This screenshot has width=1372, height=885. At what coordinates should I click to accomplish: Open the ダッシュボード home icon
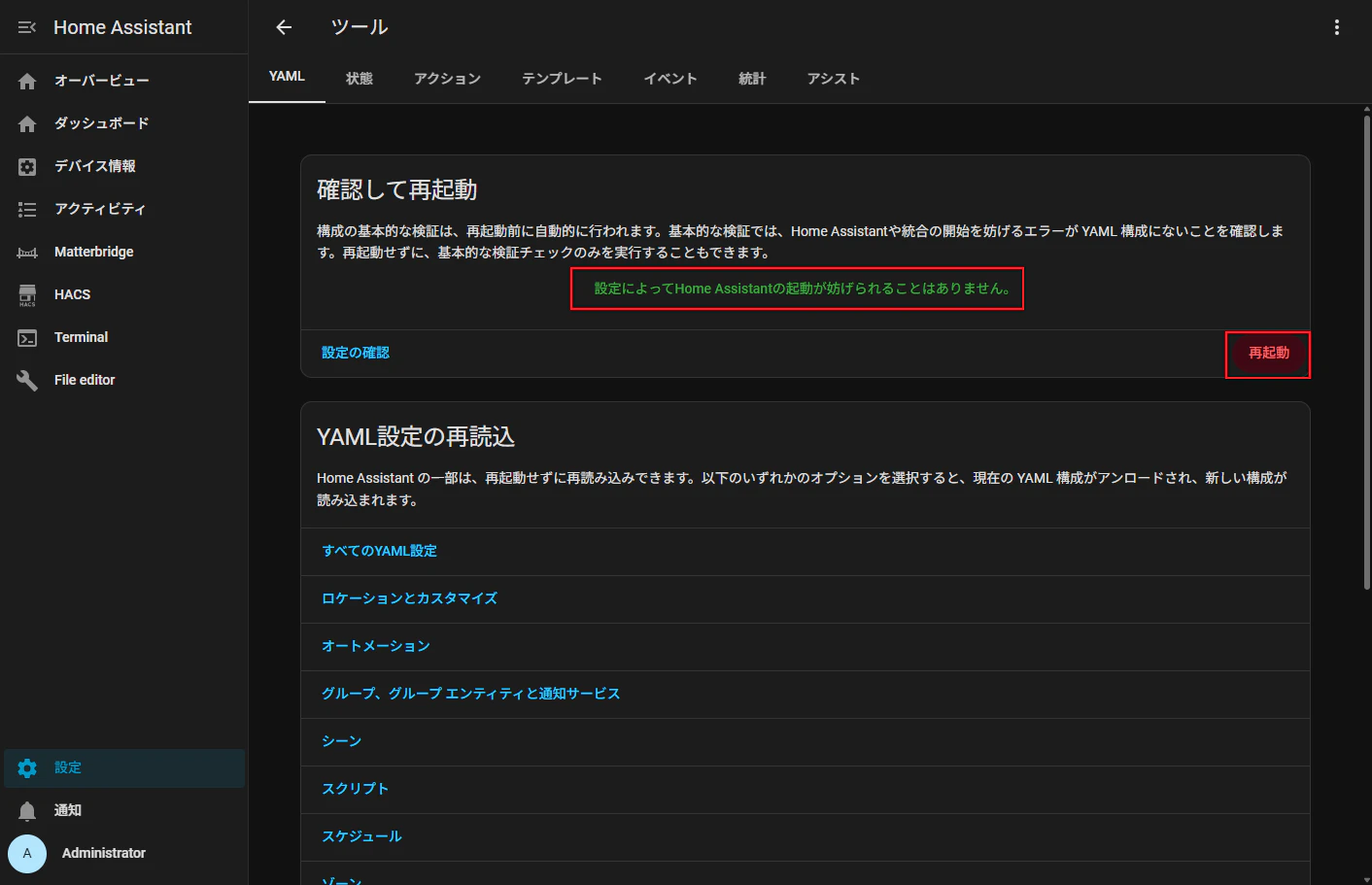(x=27, y=124)
